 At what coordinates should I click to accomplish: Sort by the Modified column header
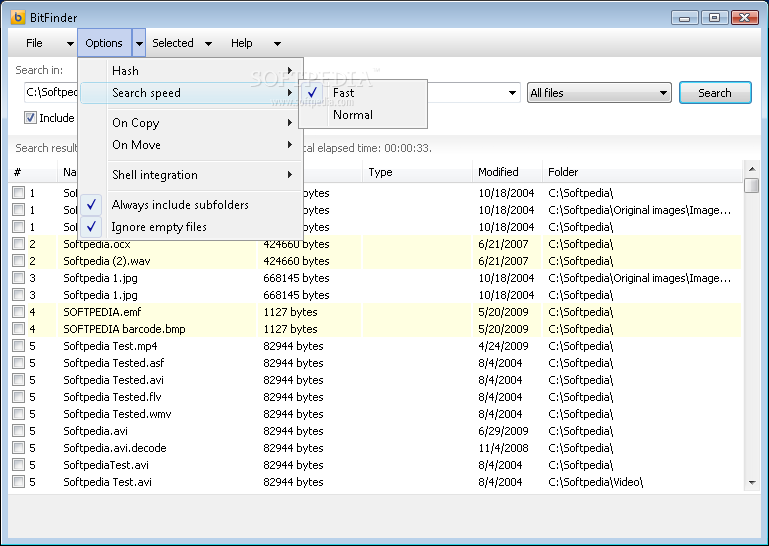pos(507,172)
